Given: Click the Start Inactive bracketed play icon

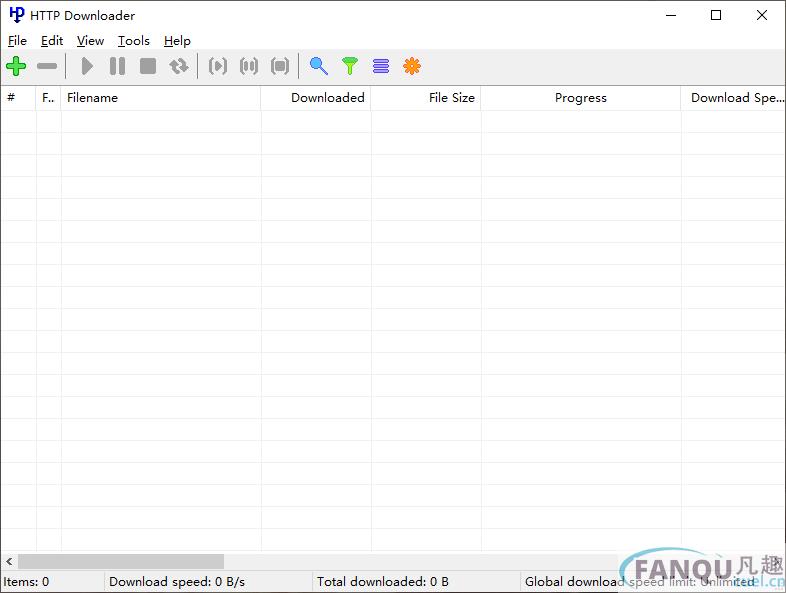Looking at the screenshot, I should click(218, 66).
